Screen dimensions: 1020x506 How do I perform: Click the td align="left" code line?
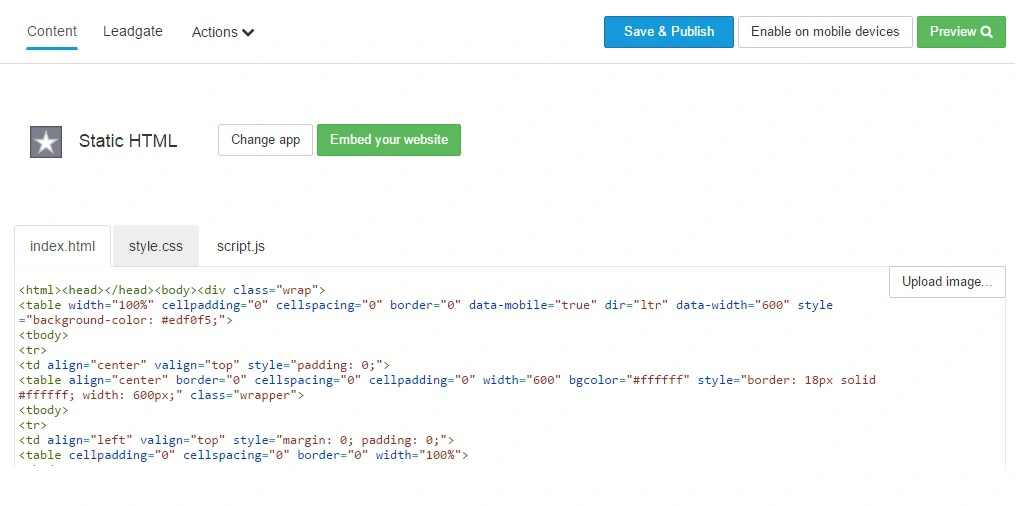pyautogui.click(x=236, y=440)
